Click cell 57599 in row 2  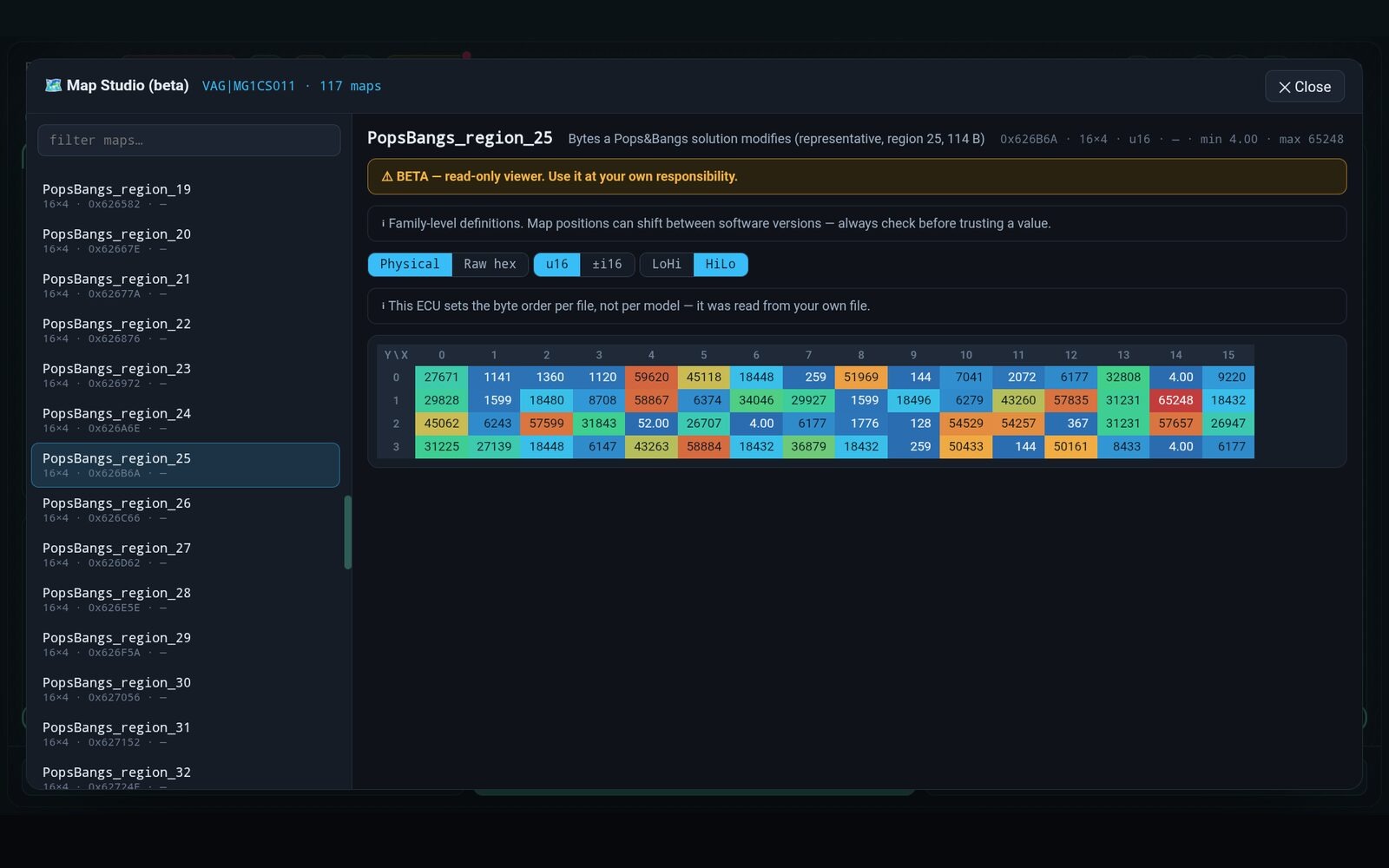click(x=546, y=424)
